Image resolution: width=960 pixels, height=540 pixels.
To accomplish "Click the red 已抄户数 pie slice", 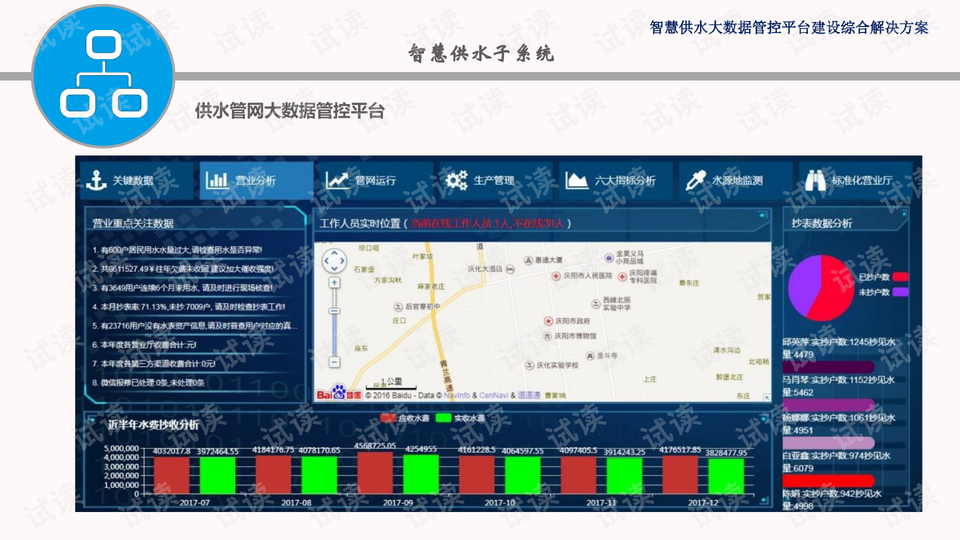I will click(832, 290).
